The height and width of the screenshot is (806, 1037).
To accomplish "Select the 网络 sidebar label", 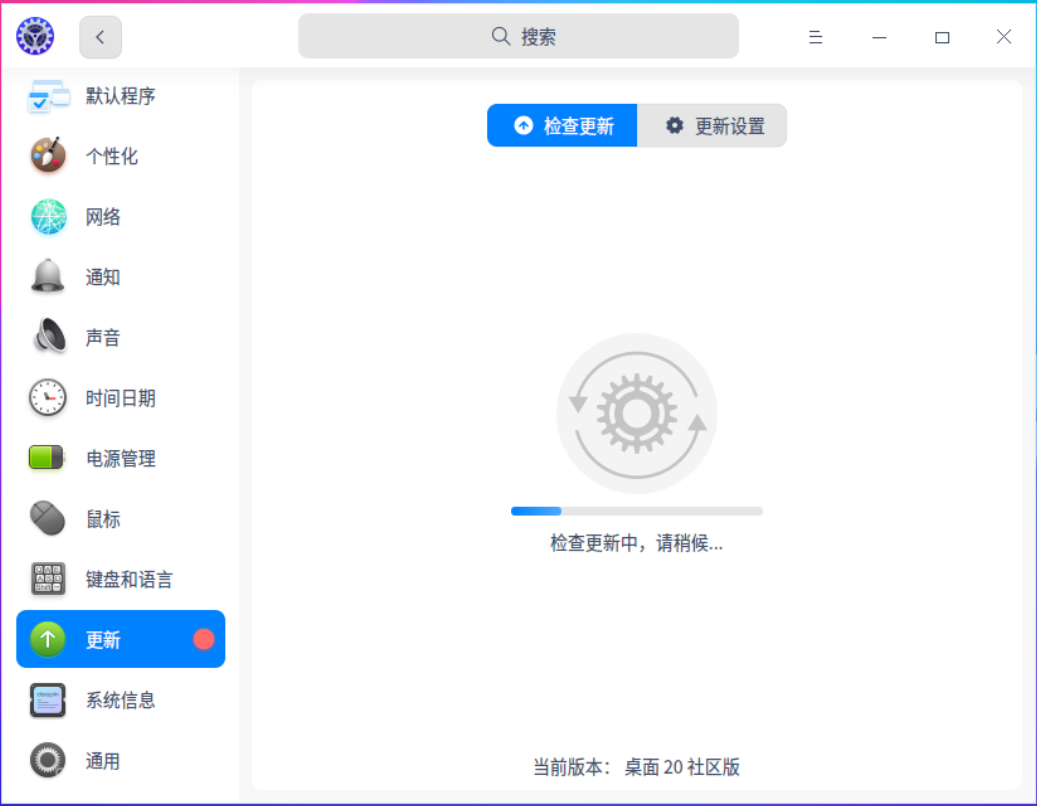I will (x=103, y=217).
